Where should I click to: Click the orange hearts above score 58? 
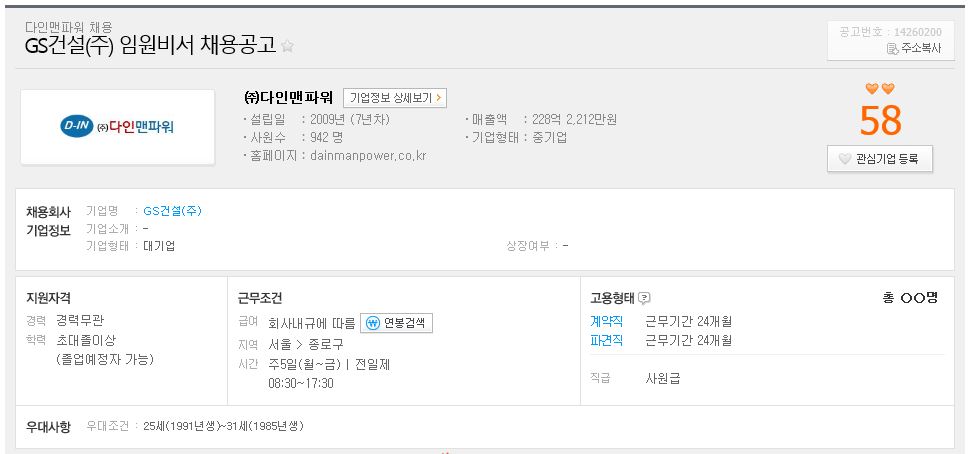pyautogui.click(x=880, y=89)
